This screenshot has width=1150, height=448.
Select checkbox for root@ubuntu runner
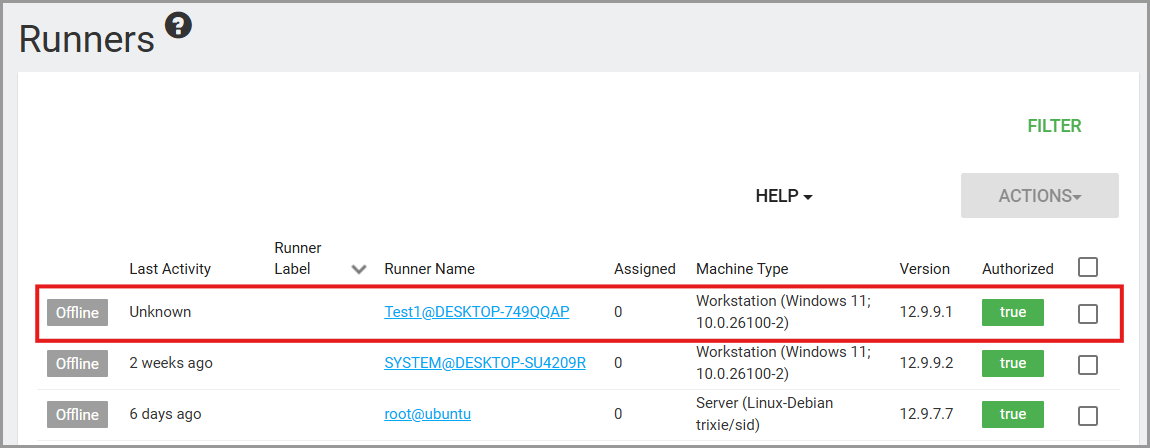(x=1088, y=416)
